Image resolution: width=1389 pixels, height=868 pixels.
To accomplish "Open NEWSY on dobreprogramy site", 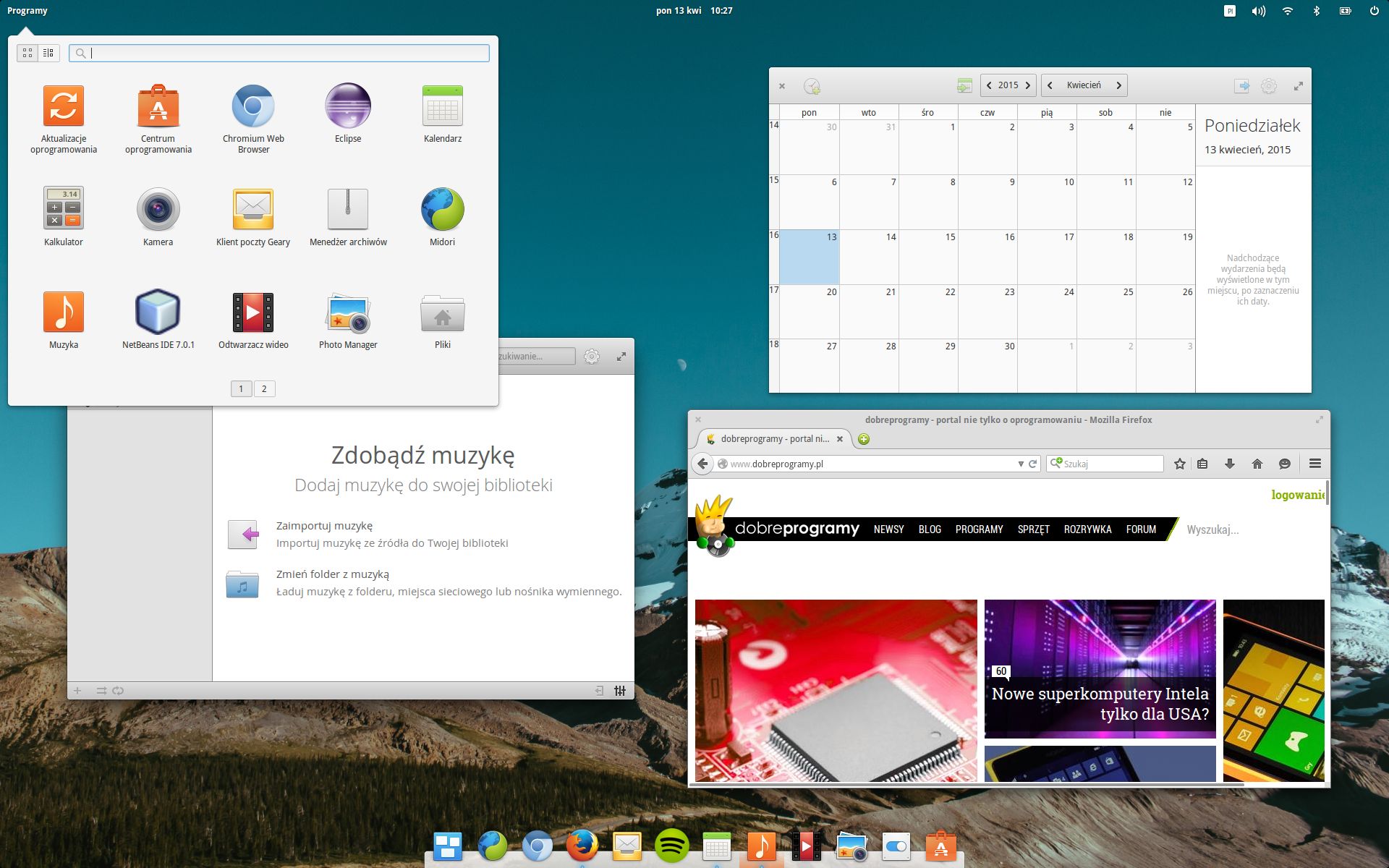I will click(x=888, y=529).
